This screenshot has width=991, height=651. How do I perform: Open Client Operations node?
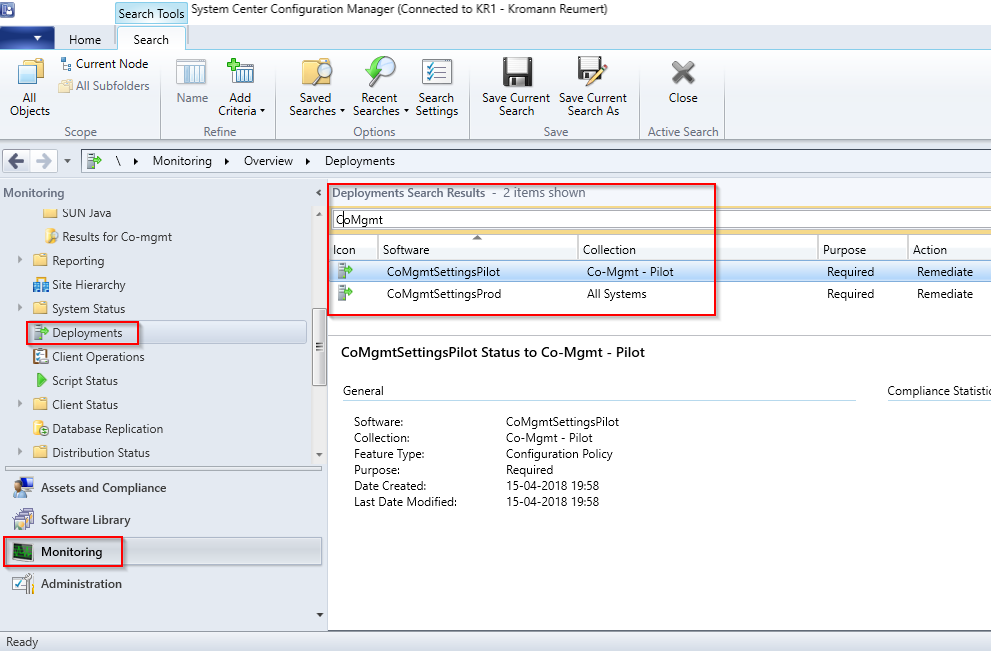click(x=88, y=357)
